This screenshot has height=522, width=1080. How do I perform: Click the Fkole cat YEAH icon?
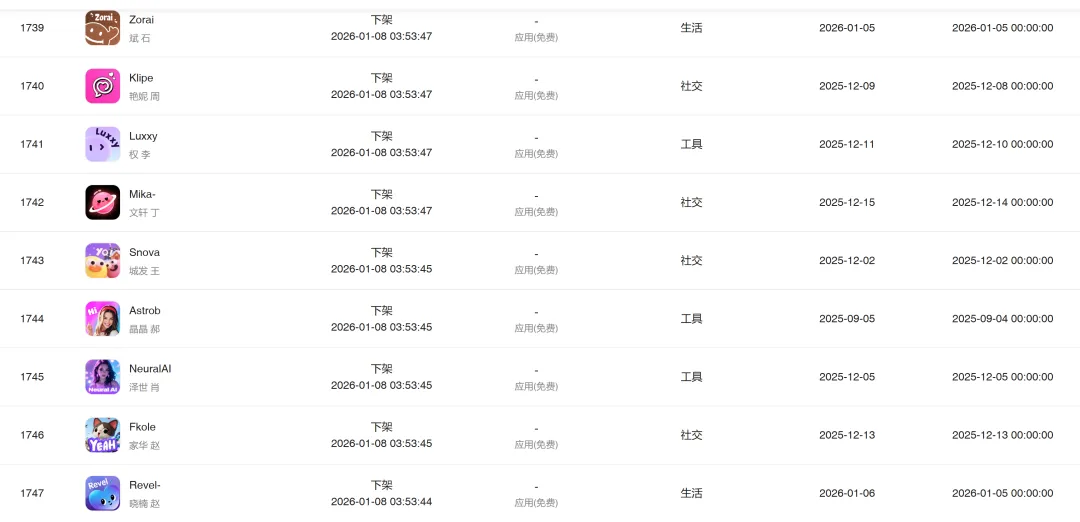click(x=103, y=435)
